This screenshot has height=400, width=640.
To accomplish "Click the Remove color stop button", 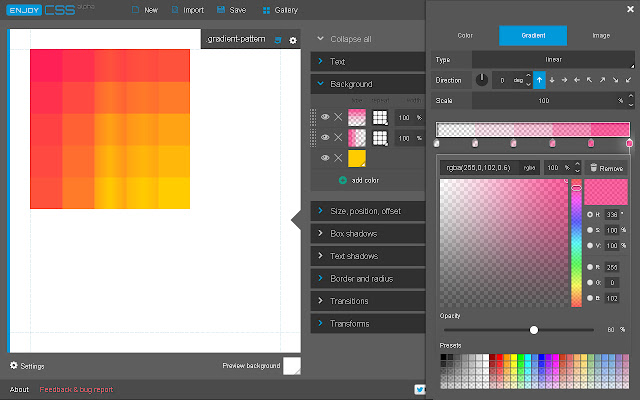I will [x=607, y=168].
